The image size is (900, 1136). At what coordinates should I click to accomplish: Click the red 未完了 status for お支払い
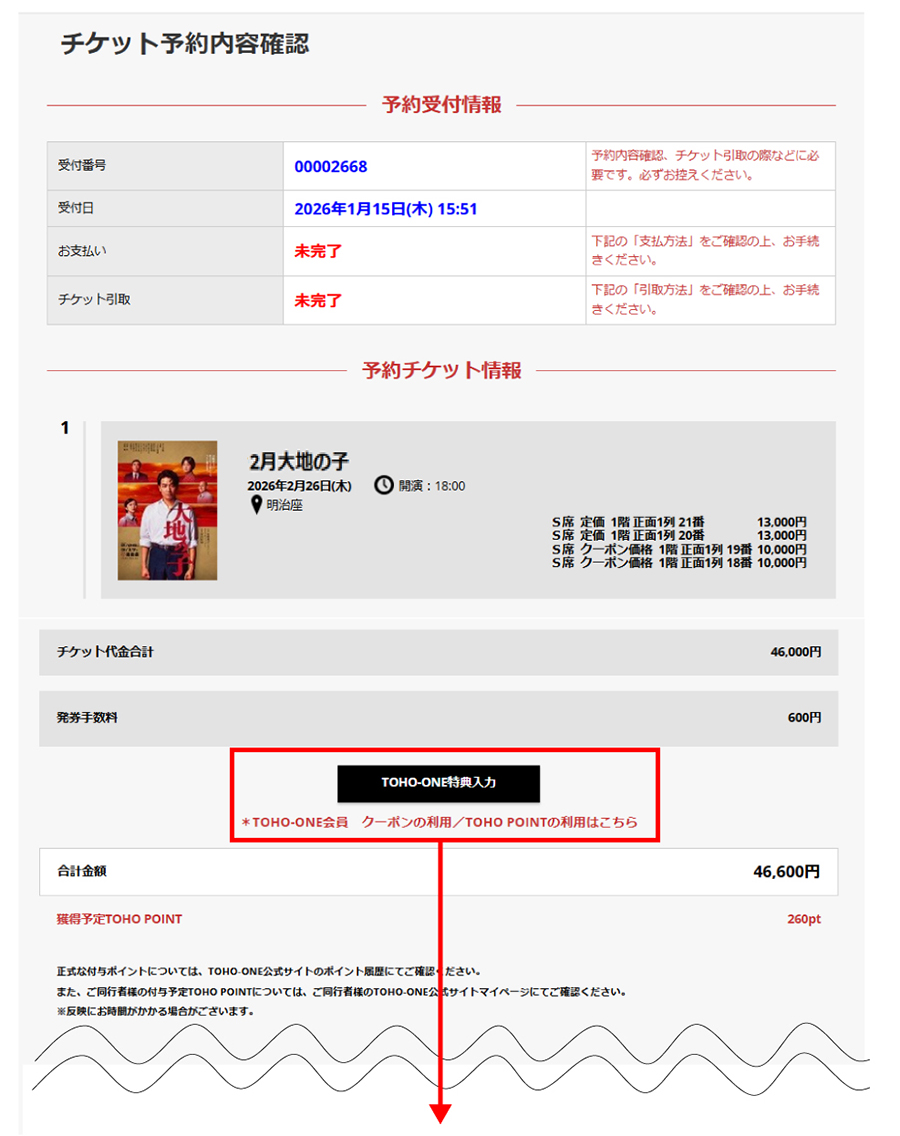(317, 251)
